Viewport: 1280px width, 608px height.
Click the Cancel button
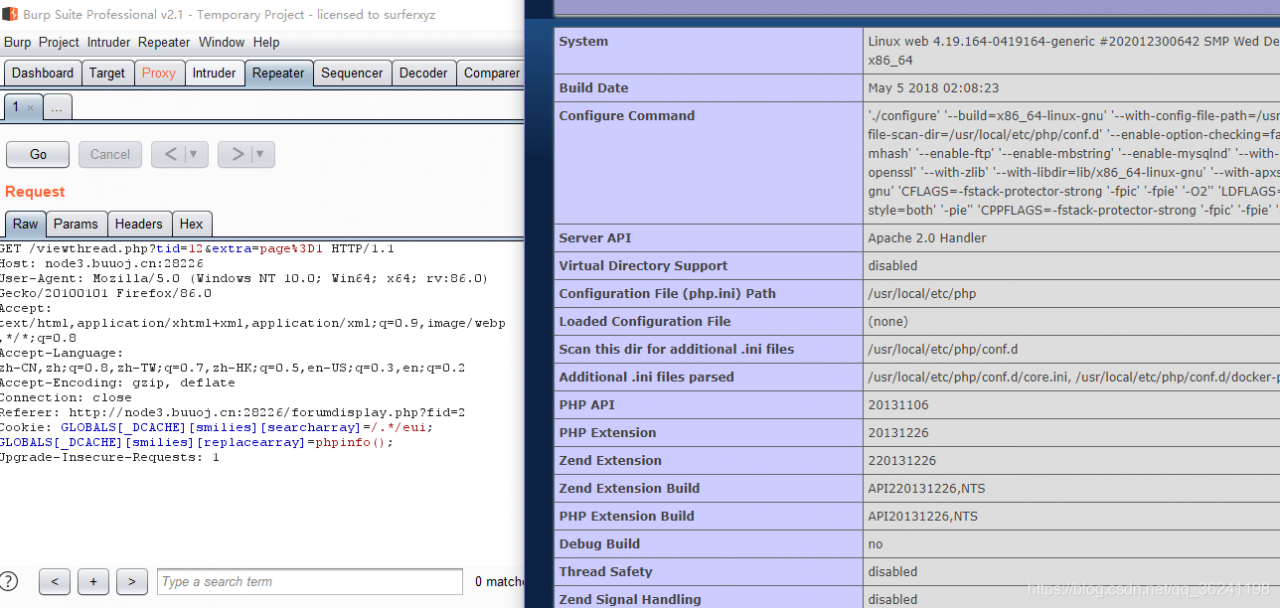[110, 154]
